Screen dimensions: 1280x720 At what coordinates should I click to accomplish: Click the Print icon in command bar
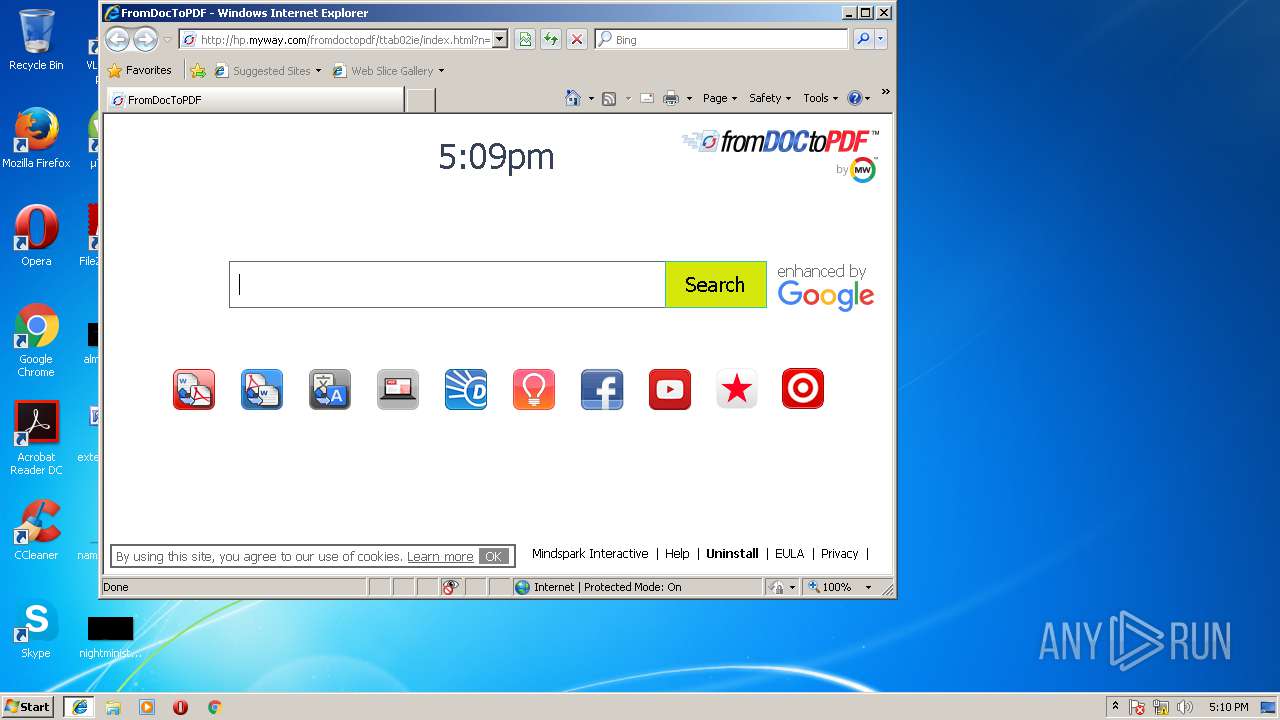(x=671, y=98)
